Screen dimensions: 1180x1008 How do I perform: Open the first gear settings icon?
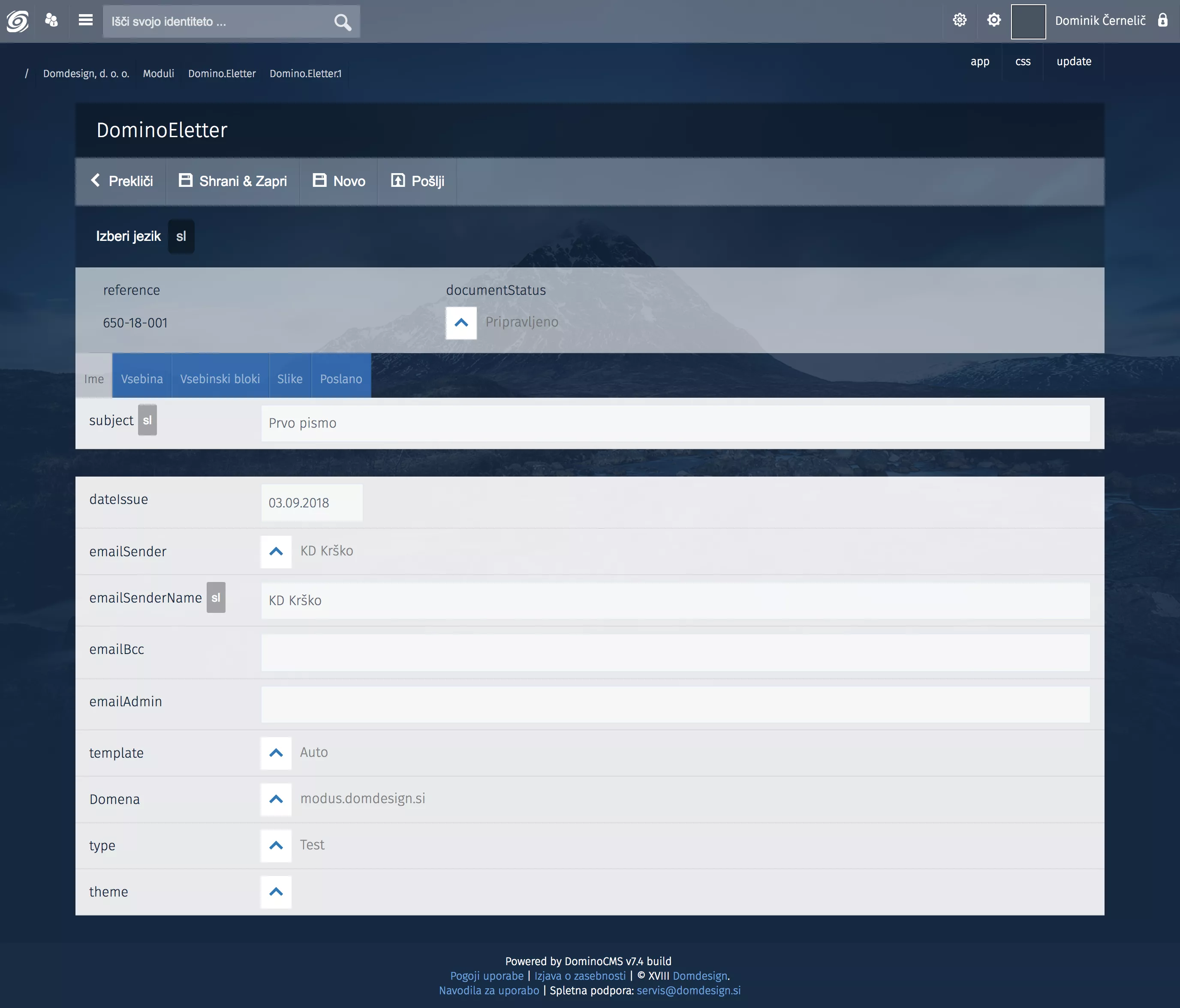960,21
